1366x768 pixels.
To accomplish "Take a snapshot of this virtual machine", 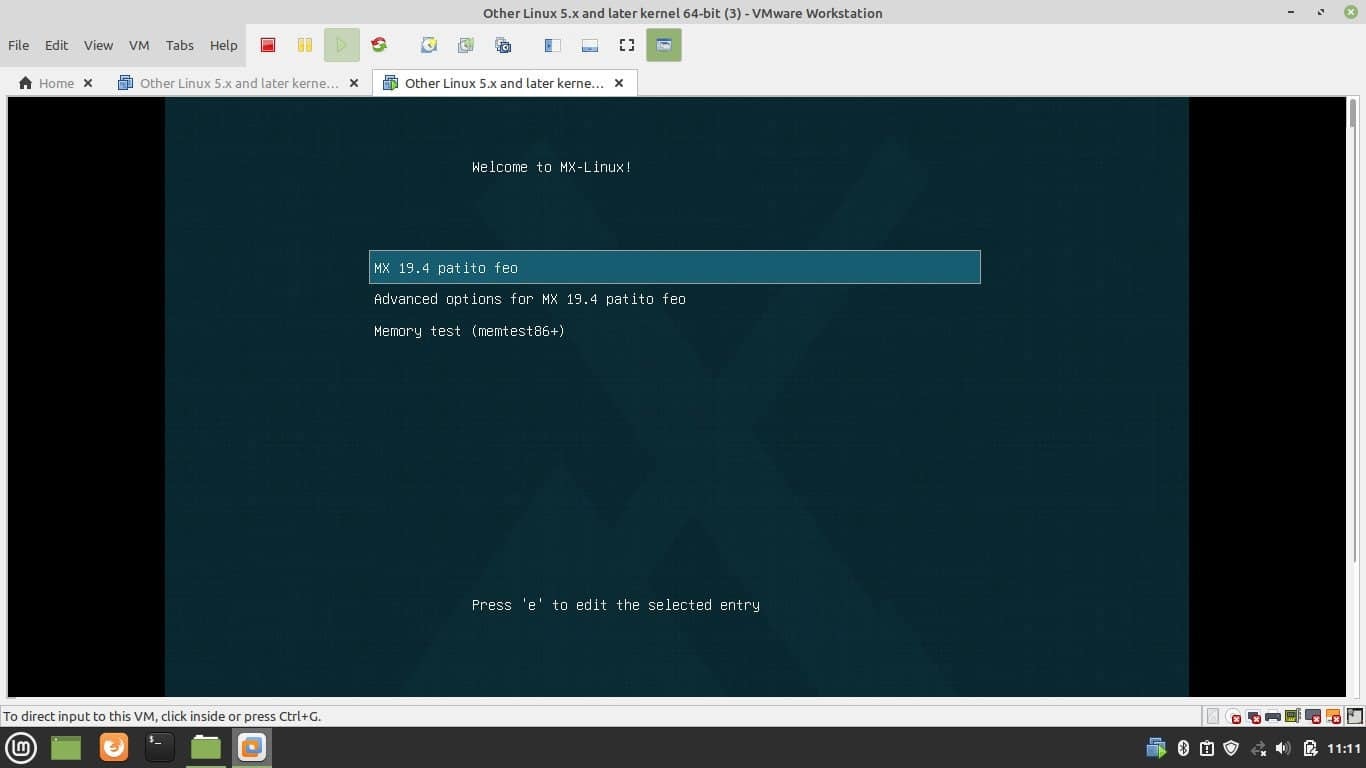I will pos(428,45).
